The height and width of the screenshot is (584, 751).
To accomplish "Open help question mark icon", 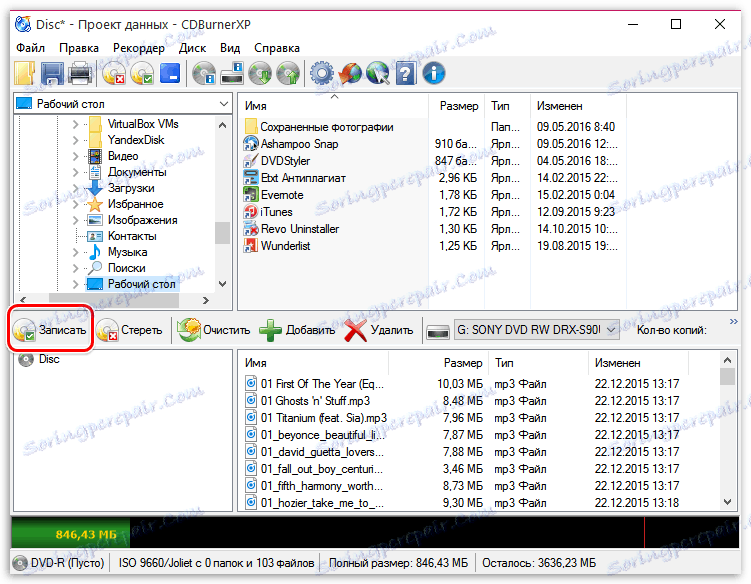I will click(x=405, y=73).
